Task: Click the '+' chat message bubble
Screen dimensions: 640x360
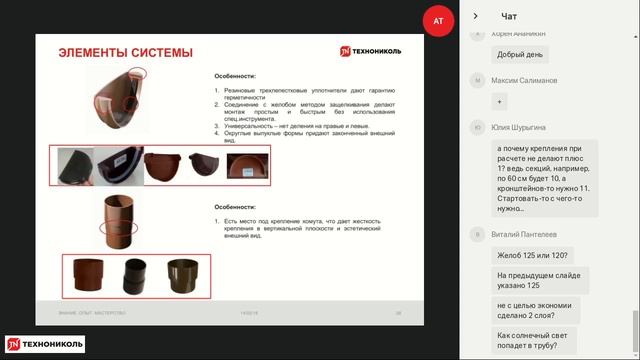Action: (x=499, y=102)
